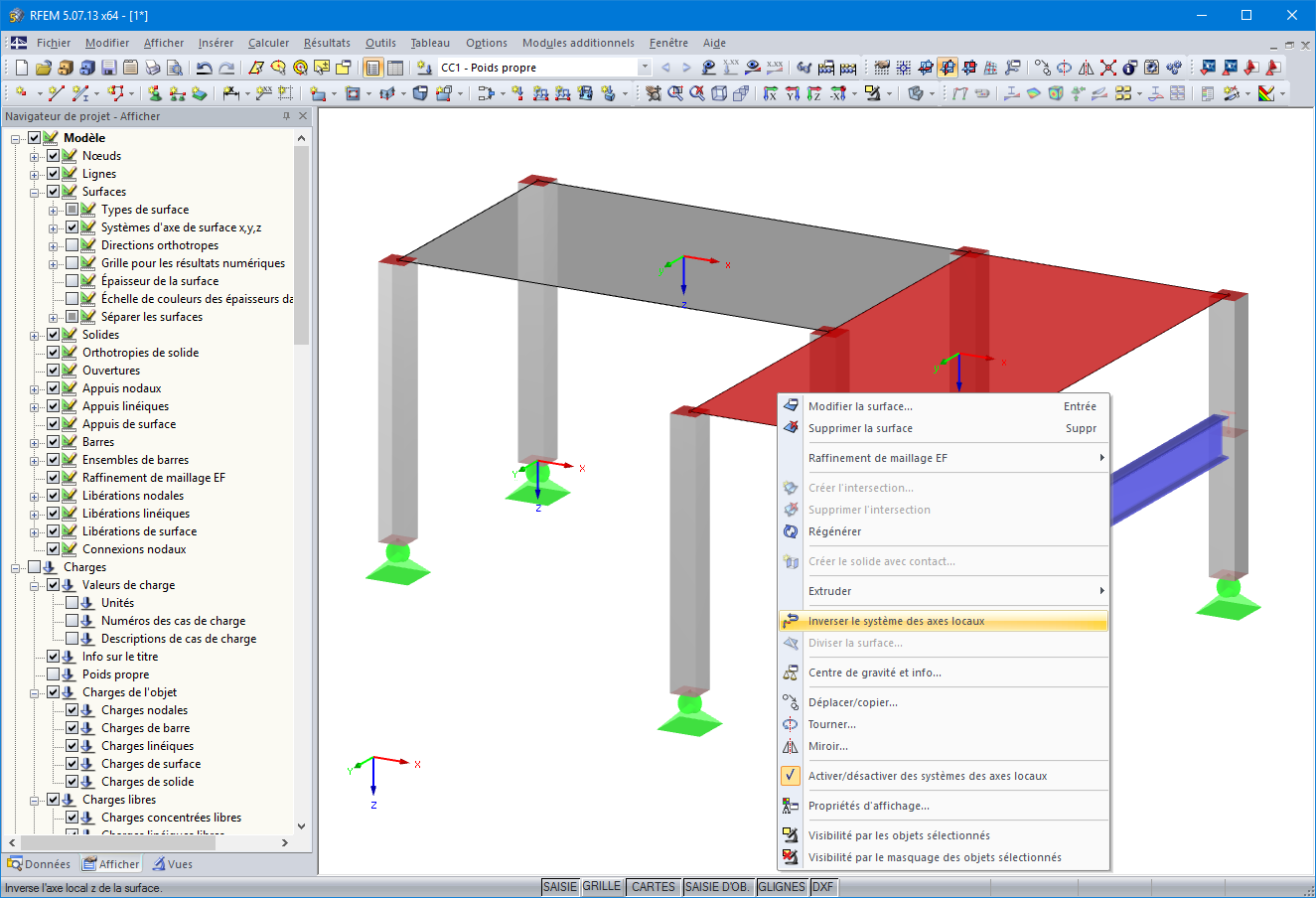Click the color panel icon

click(x=1266, y=93)
